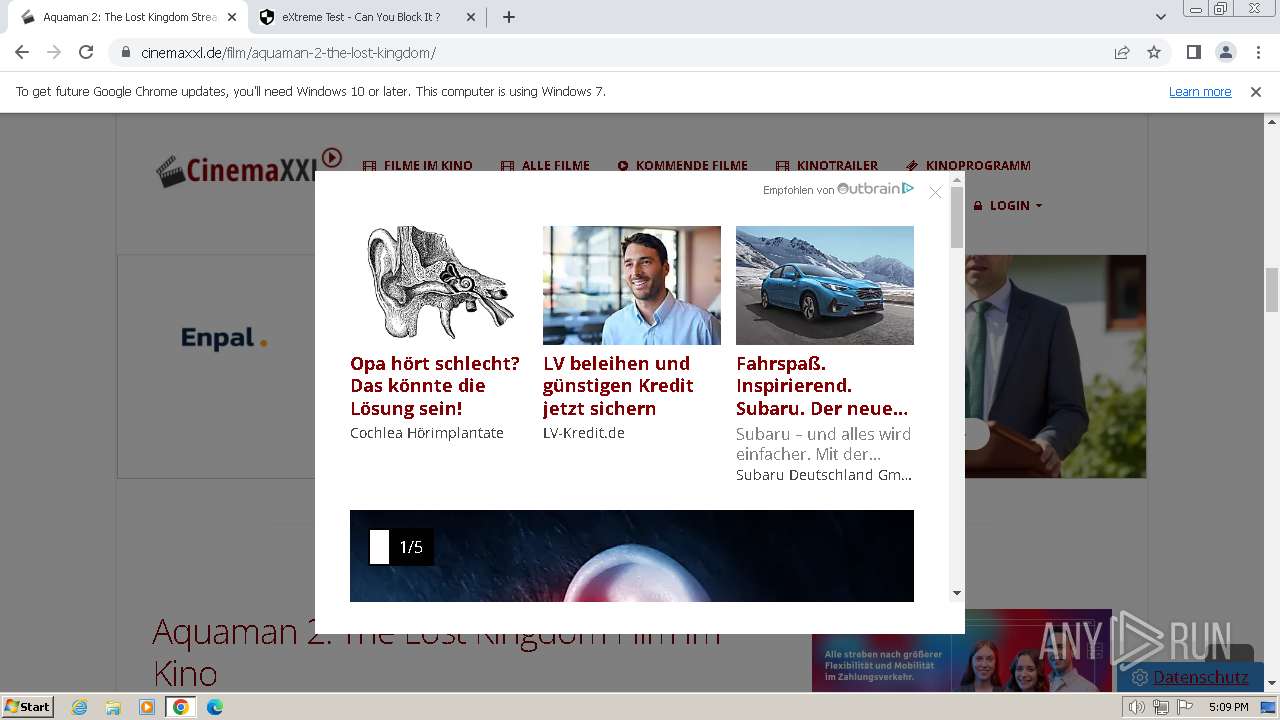Click Subaru Deutschland source text
This screenshot has height=720, width=1280.
point(824,475)
